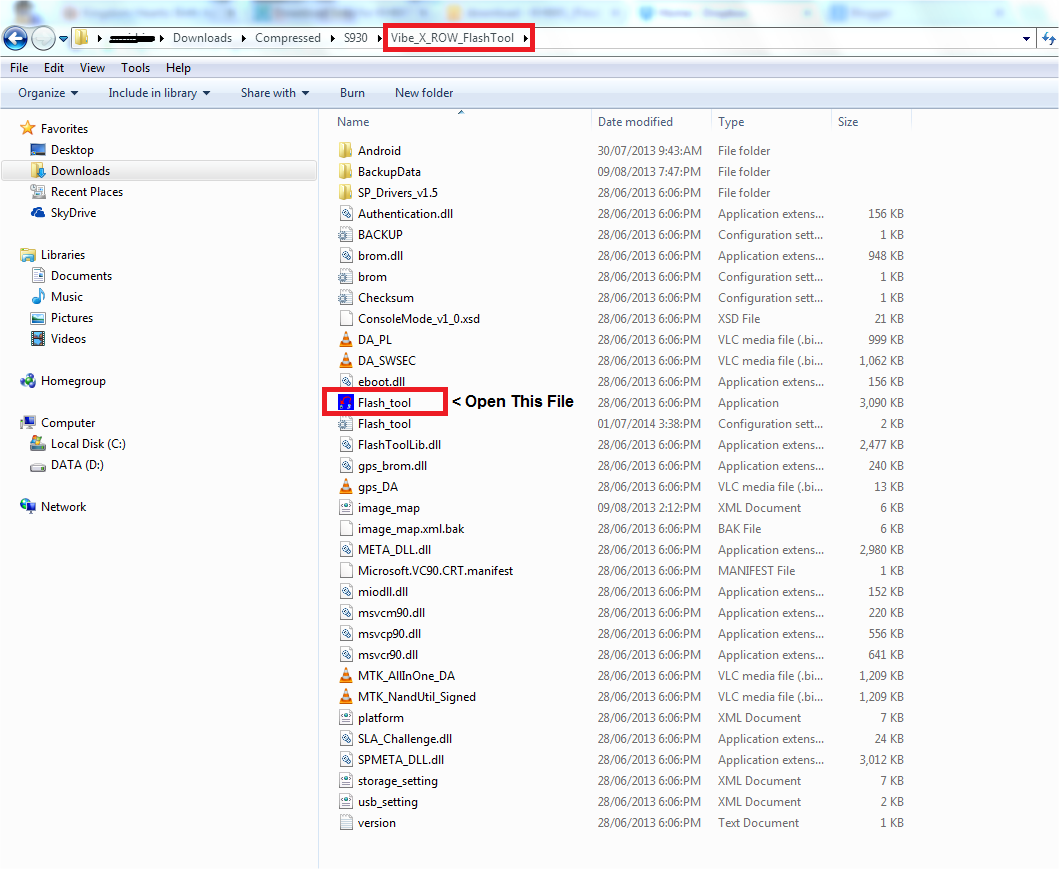Sort by the Type column header
The image size is (1059, 869).
point(731,122)
